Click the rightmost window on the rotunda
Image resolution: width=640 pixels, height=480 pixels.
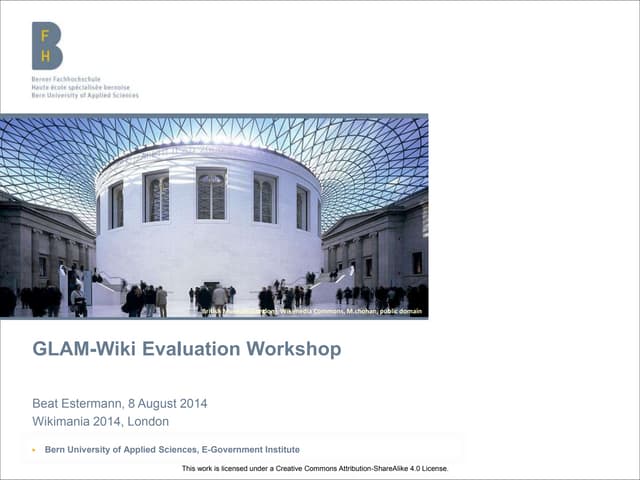pyautogui.click(x=302, y=207)
